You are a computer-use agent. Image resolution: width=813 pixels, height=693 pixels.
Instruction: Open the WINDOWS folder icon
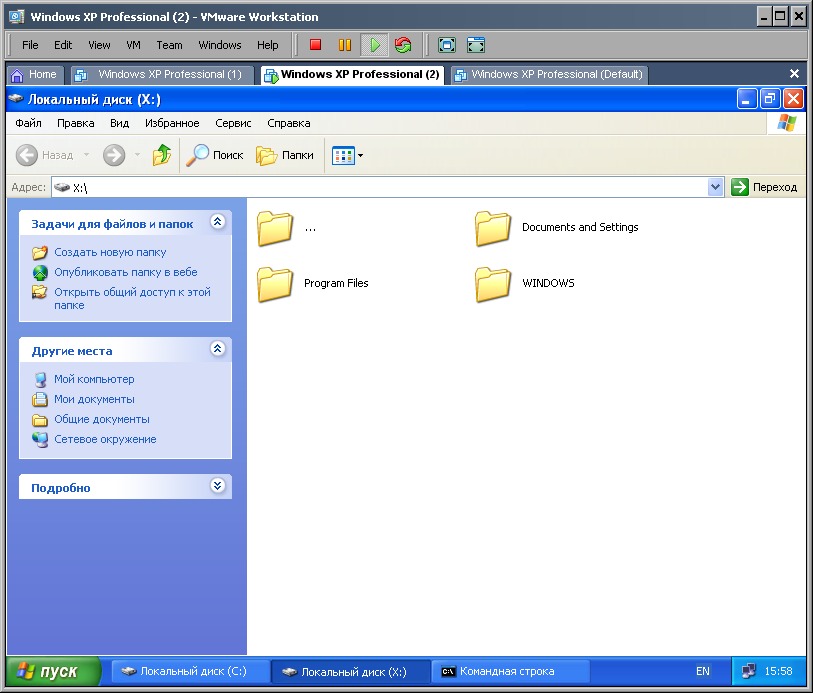(493, 284)
